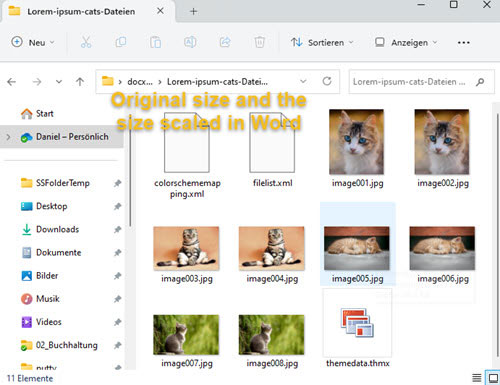
Task: Minimize the Explorer window
Action: tap(421, 5)
